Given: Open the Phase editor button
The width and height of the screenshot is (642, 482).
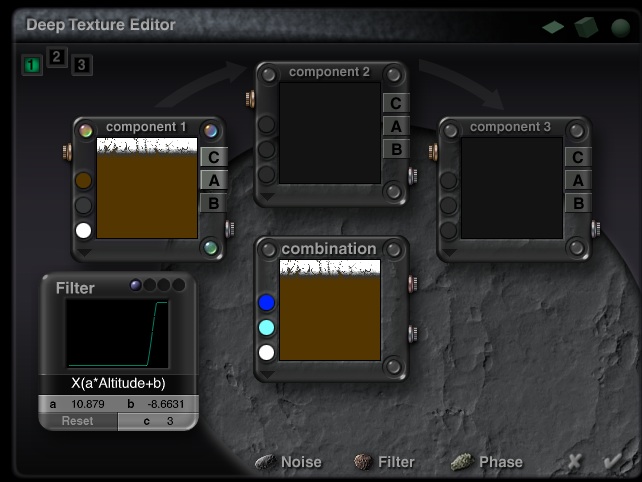Looking at the screenshot, I should point(487,462).
